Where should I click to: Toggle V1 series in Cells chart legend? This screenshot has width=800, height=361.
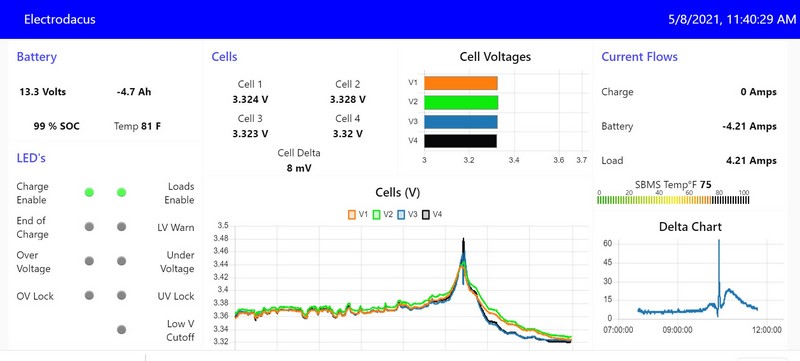[x=358, y=215]
